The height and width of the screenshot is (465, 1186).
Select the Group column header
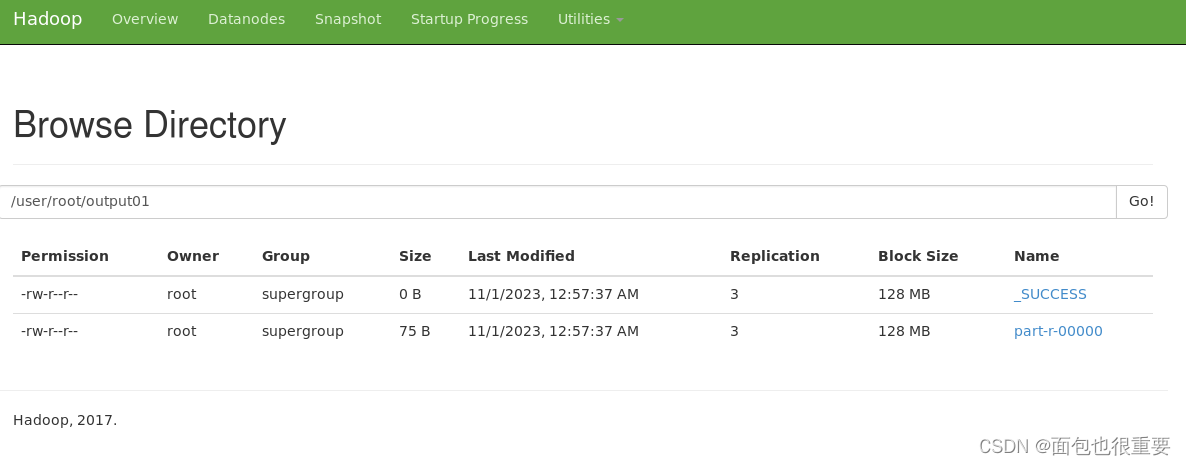point(286,256)
